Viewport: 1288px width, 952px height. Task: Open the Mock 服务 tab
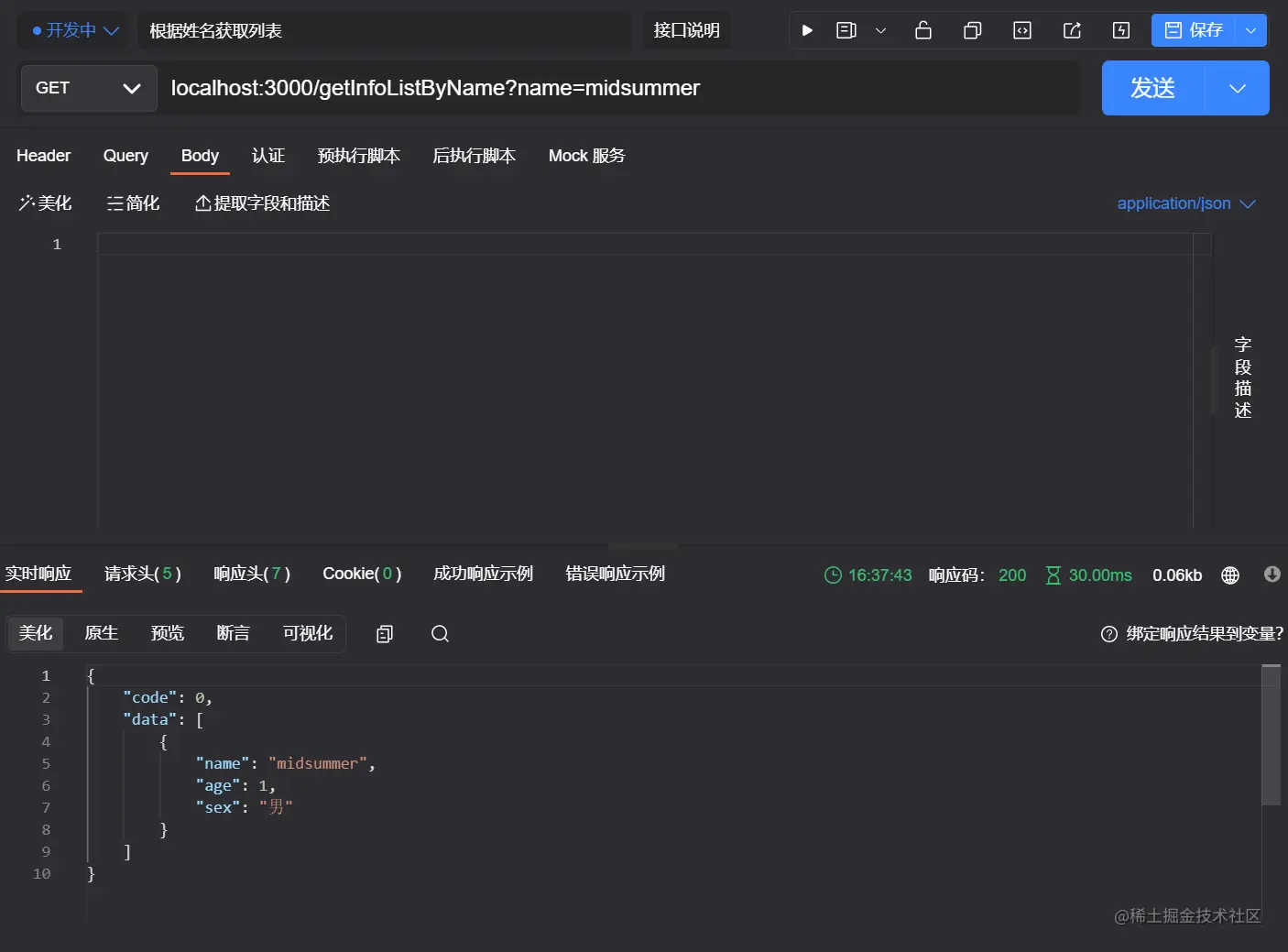586,156
